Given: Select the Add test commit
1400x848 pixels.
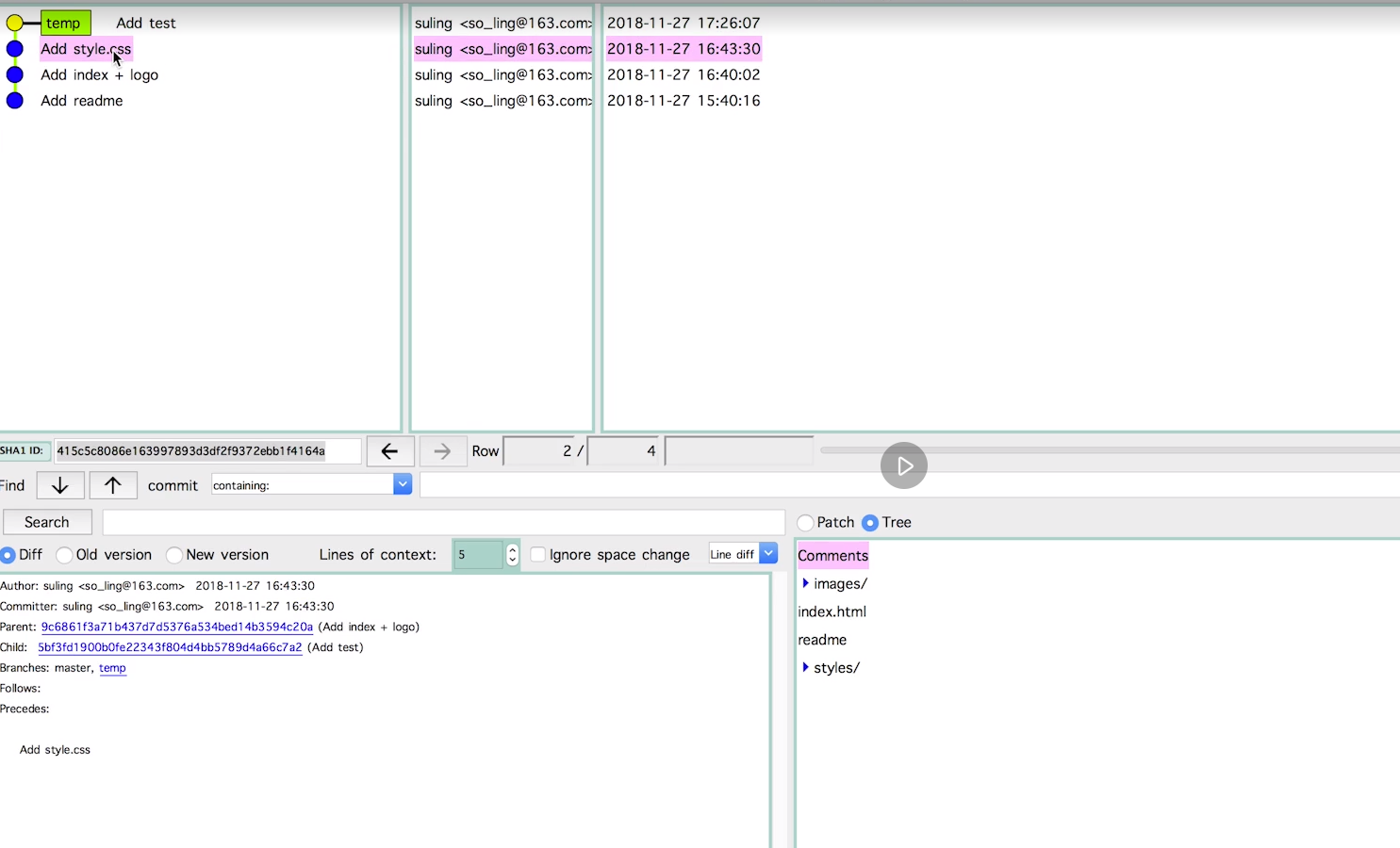Looking at the screenshot, I should (x=146, y=23).
